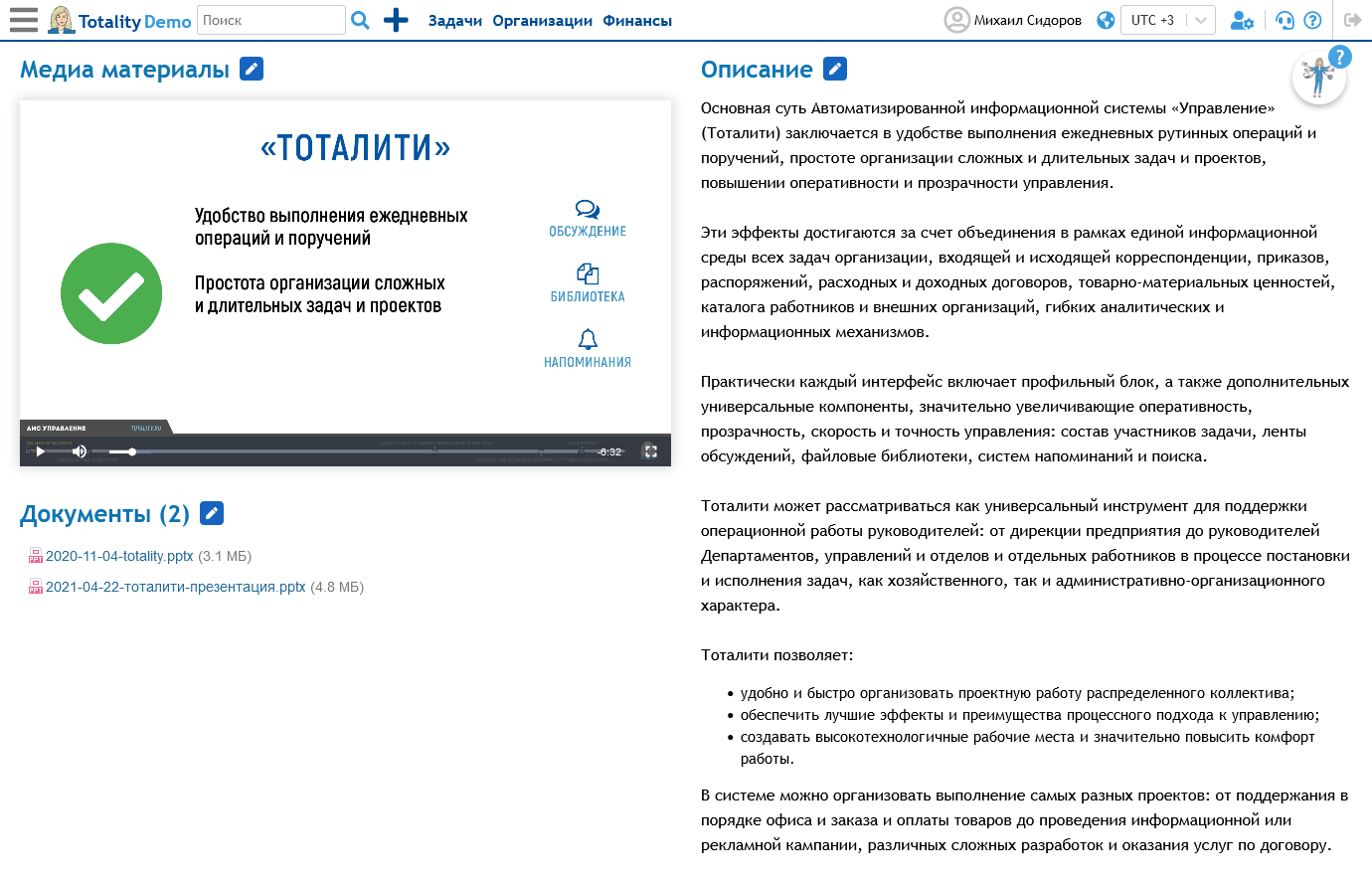Click pptx file icon of 2021-04-22 presentation
Viewport: 1372px width, 887px height.
coord(36,587)
